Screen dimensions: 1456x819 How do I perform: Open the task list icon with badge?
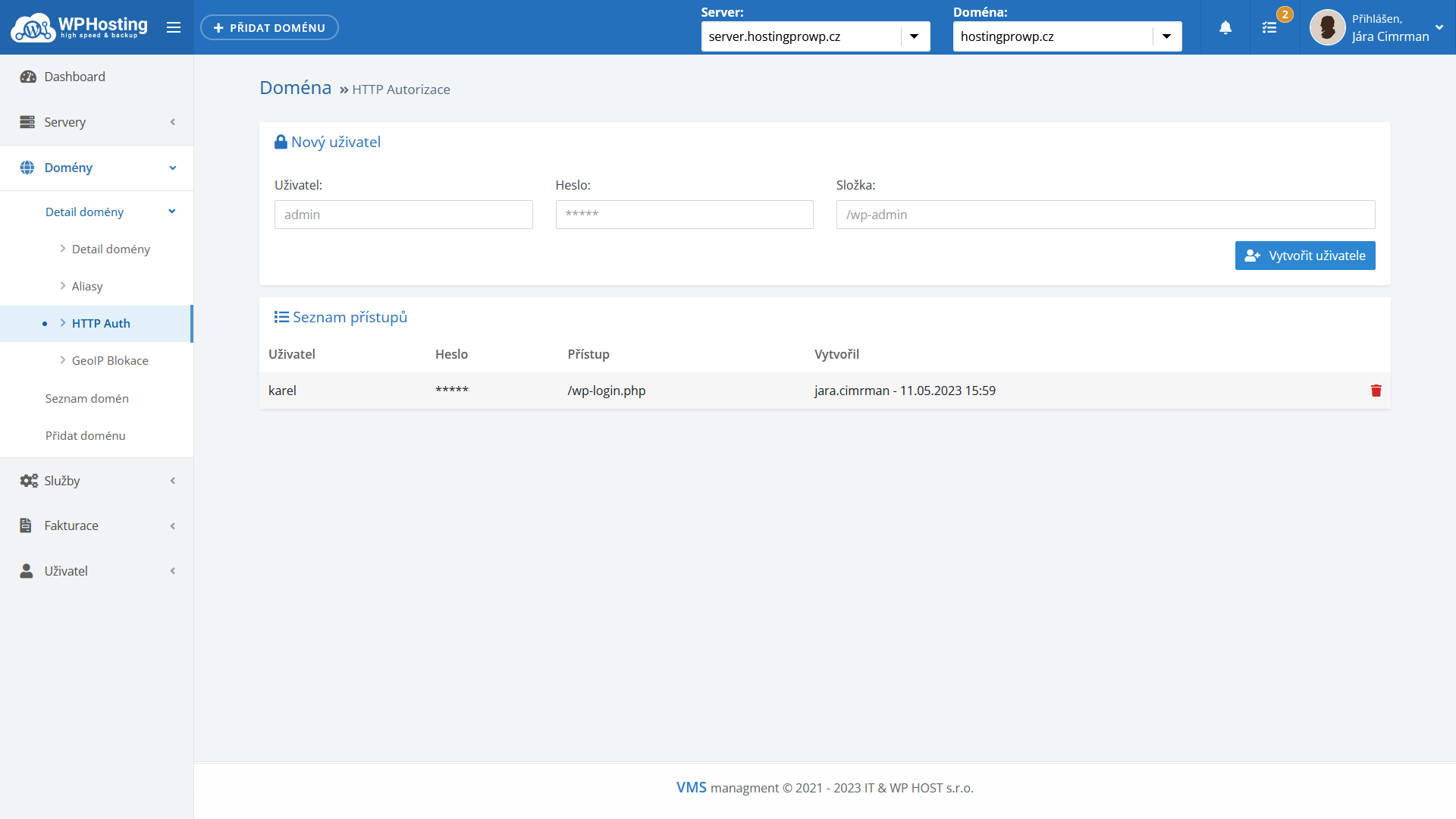click(x=1270, y=28)
